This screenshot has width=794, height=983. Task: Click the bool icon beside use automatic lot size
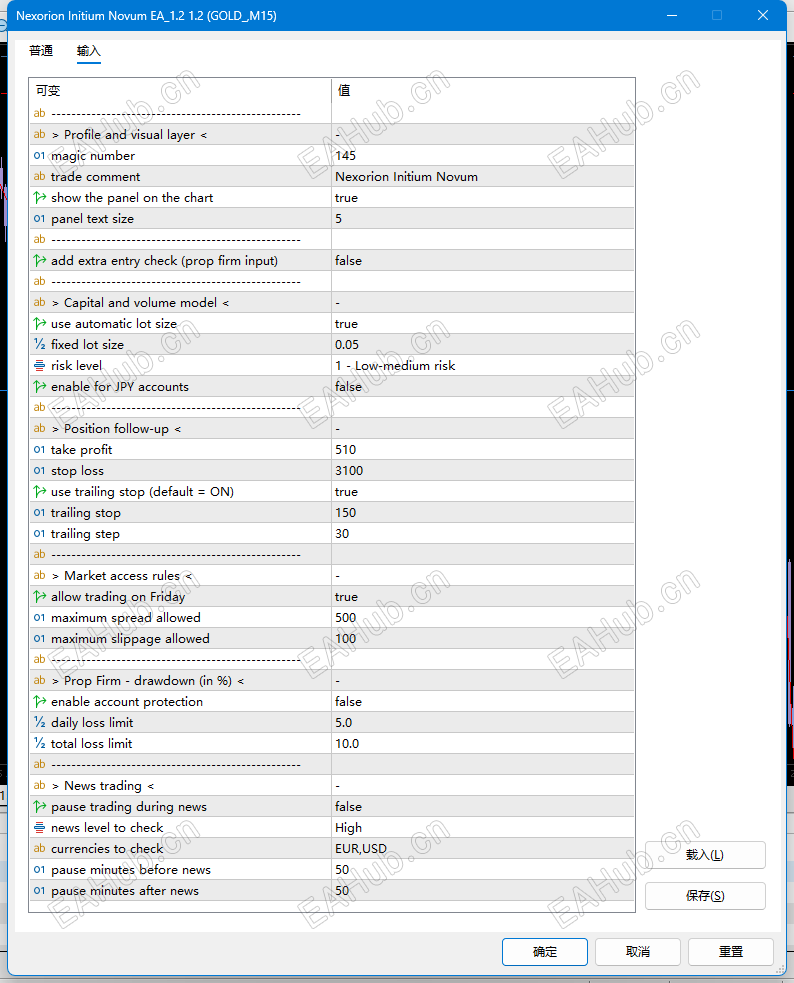pos(39,323)
